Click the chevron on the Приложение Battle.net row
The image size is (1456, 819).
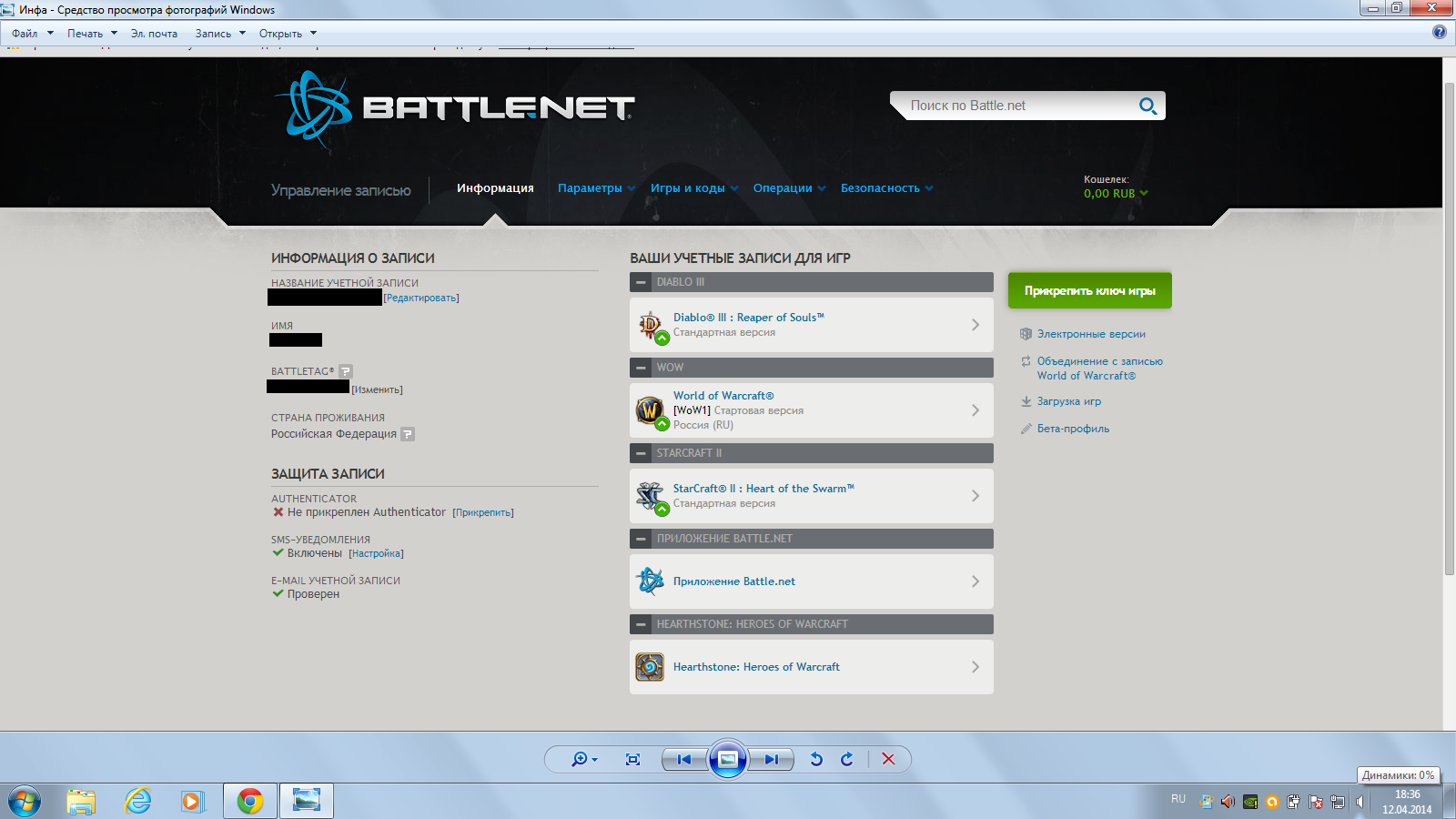pos(976,581)
